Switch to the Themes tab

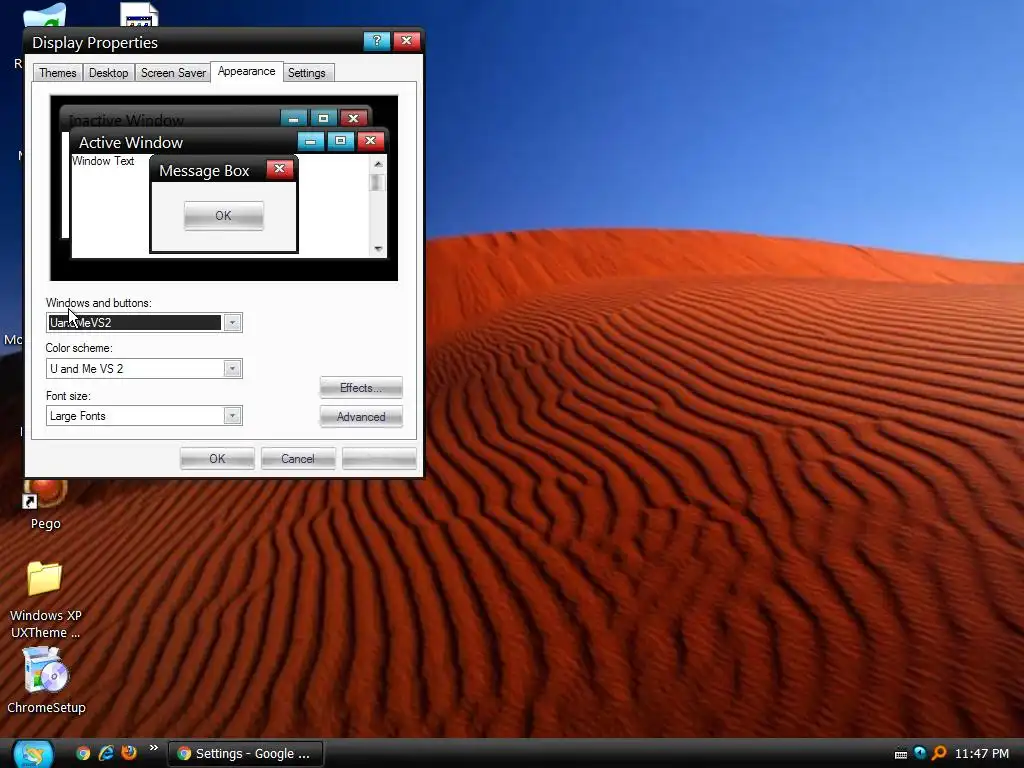(x=57, y=72)
